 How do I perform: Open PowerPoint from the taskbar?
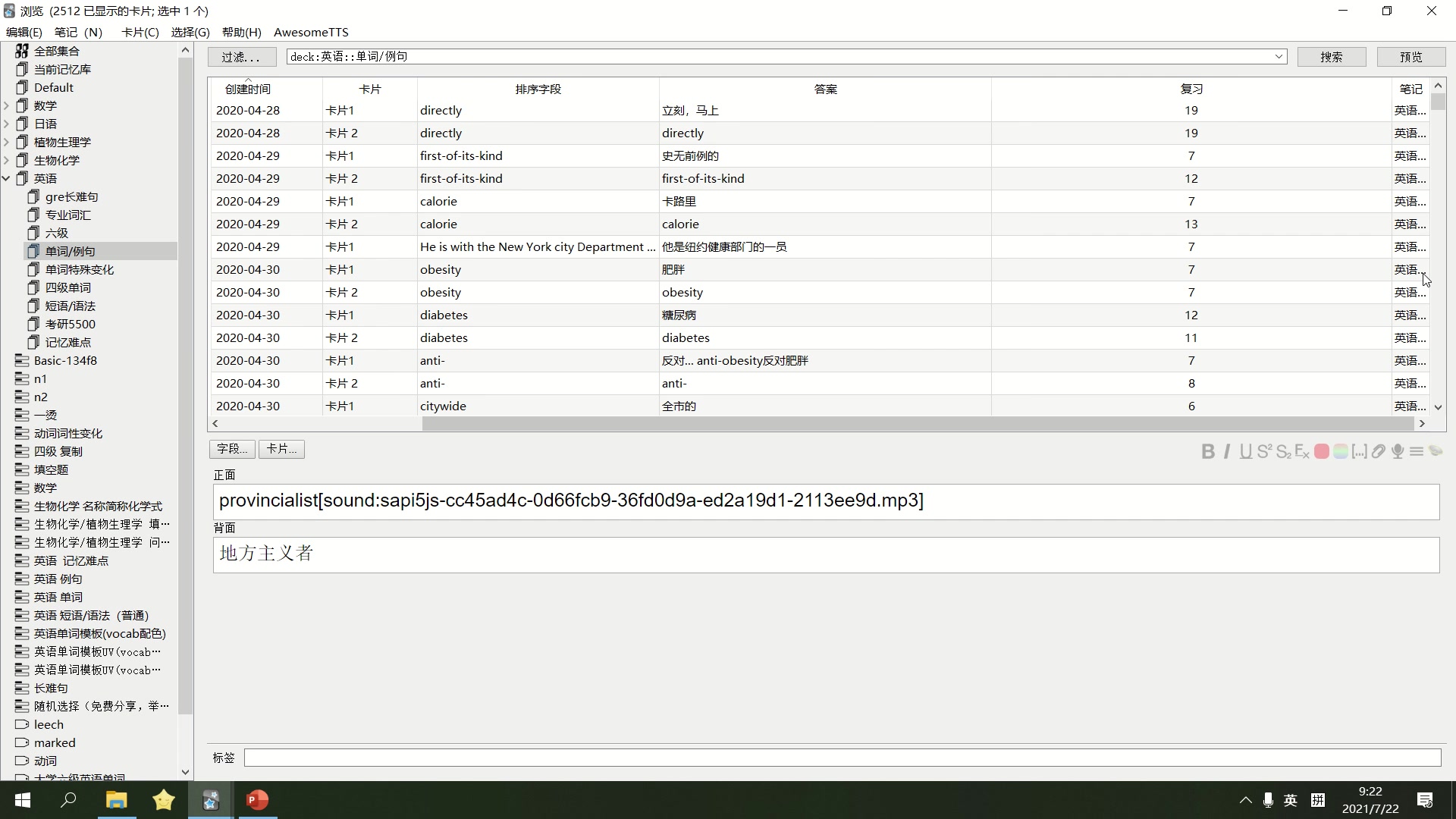coord(258,800)
